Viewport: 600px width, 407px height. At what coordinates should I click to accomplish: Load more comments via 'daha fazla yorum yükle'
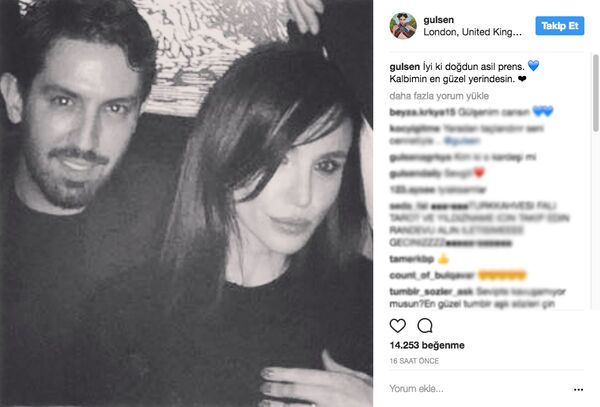[439, 96]
